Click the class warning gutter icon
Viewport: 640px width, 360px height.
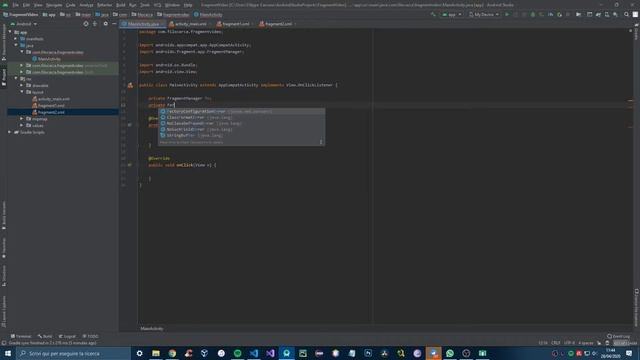click(130, 85)
